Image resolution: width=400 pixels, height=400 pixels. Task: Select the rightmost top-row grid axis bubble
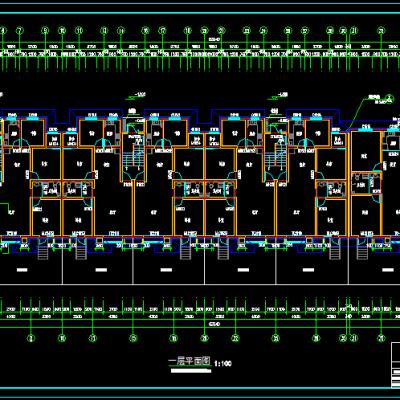(381, 31)
